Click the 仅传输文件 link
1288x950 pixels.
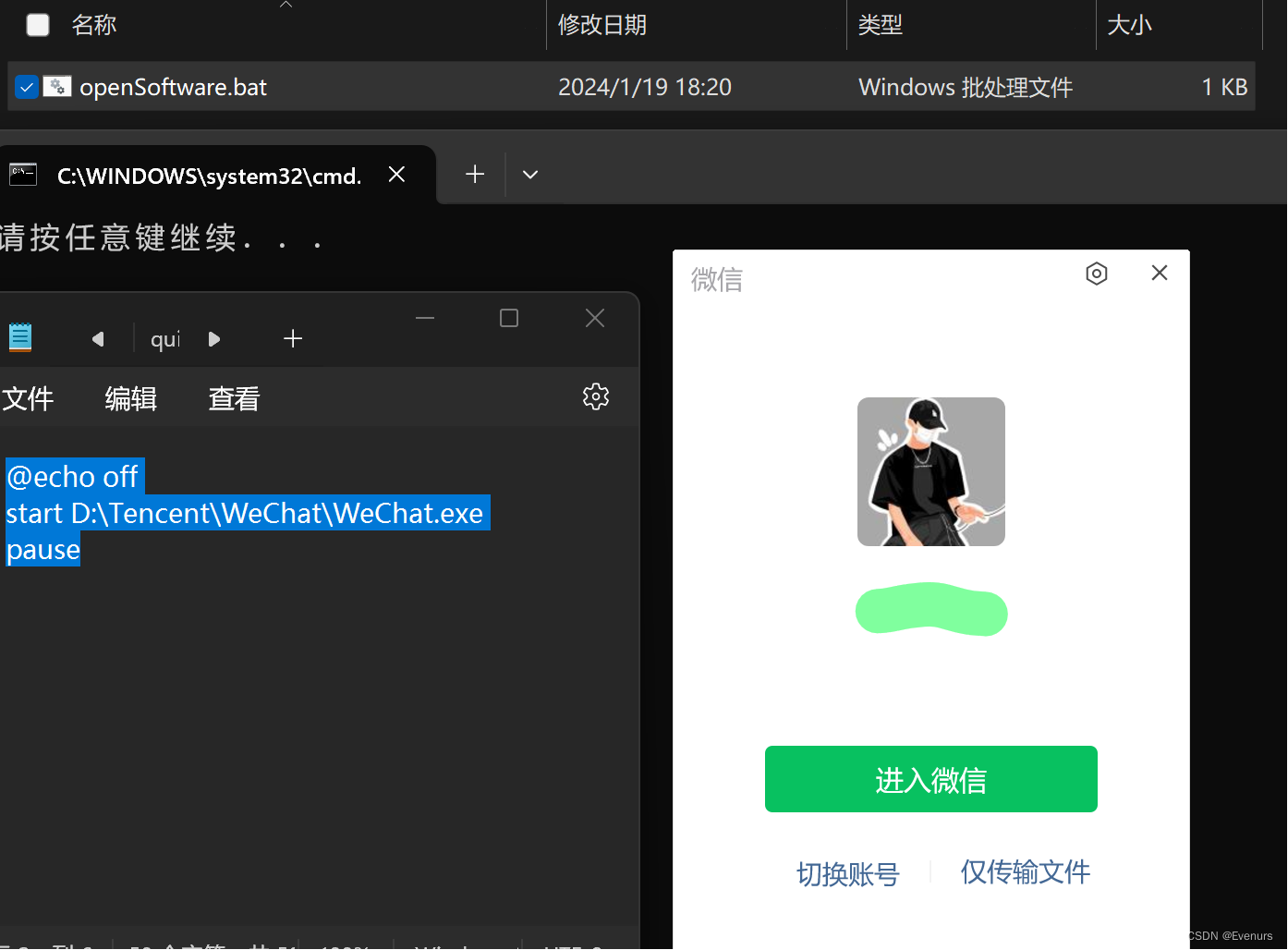tap(1026, 872)
